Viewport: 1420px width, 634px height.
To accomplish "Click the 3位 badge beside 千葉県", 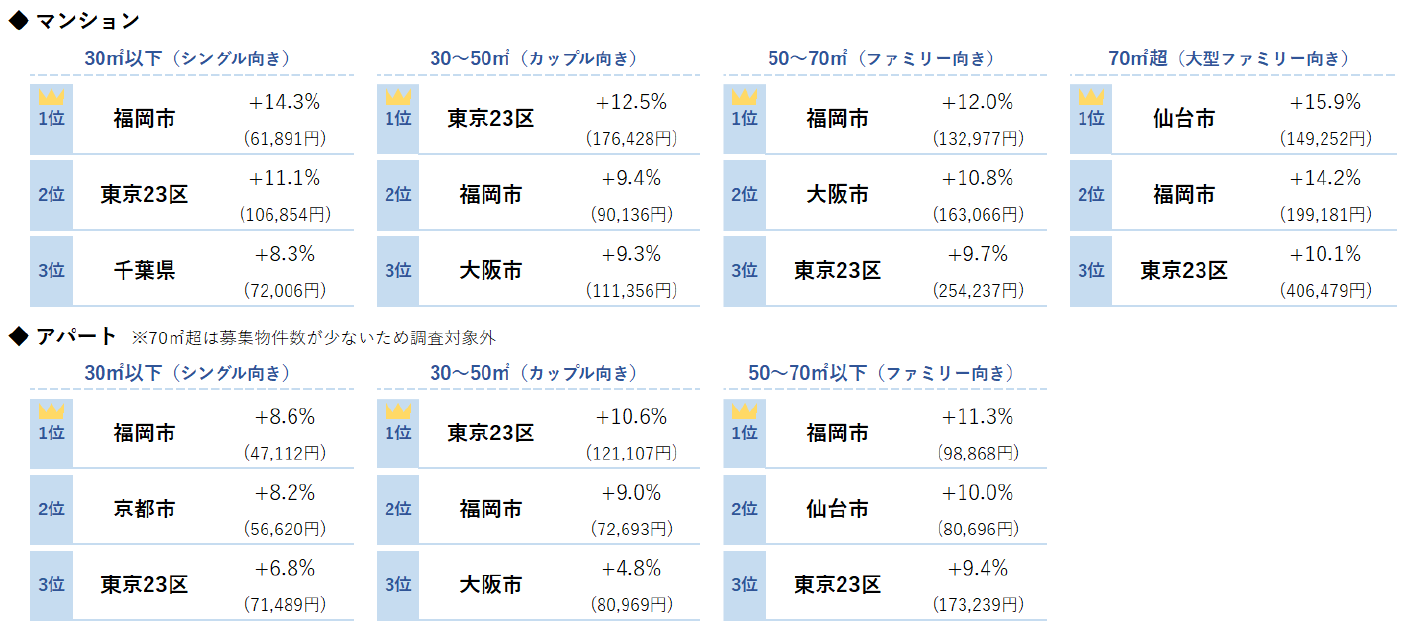I will pos(51,270).
